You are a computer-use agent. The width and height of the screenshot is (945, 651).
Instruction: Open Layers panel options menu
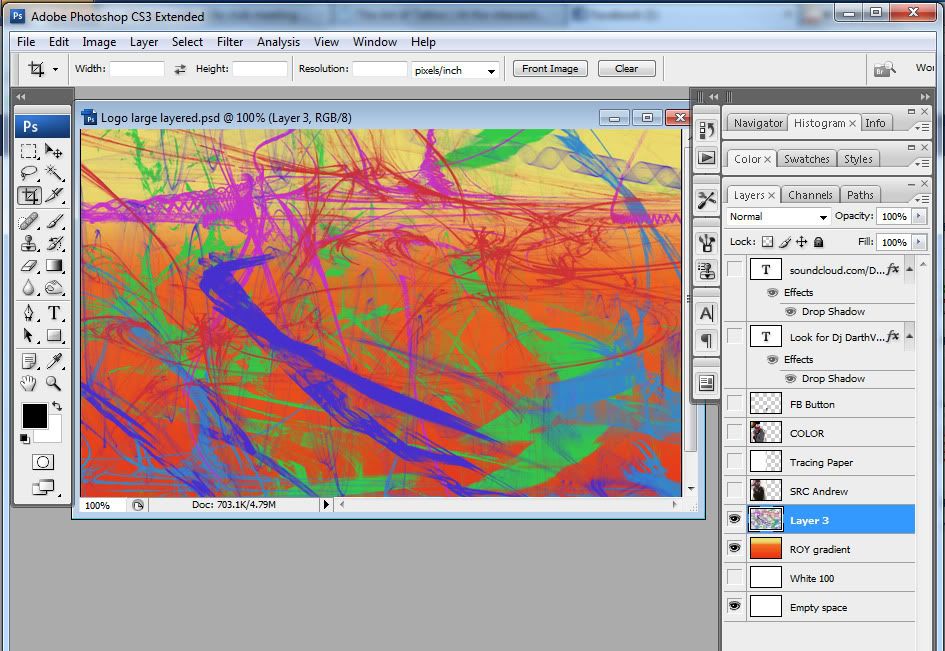(922, 199)
